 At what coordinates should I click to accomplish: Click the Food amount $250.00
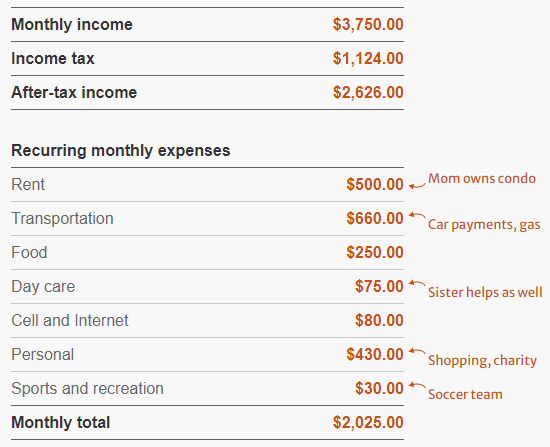pyautogui.click(x=375, y=252)
